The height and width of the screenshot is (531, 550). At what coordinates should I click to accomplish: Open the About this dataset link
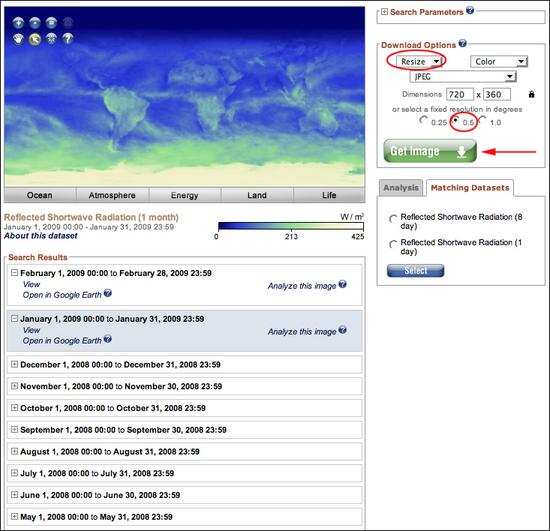41,236
